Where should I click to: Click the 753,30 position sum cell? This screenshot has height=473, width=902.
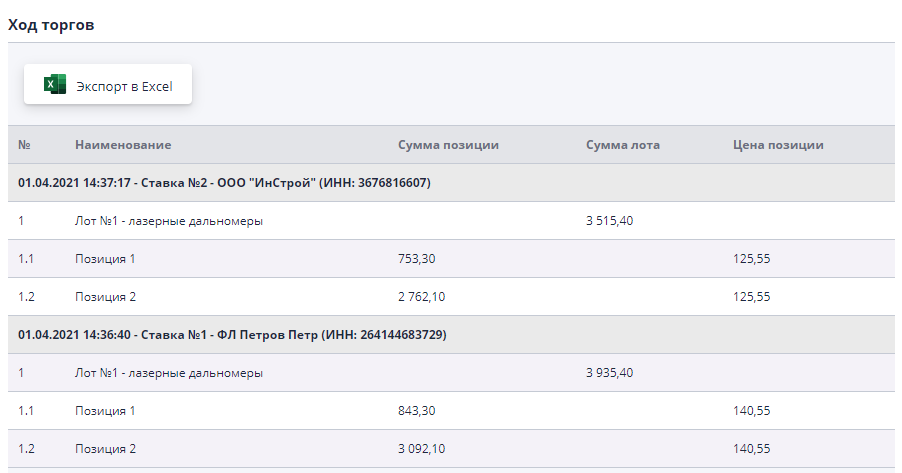tap(416, 259)
